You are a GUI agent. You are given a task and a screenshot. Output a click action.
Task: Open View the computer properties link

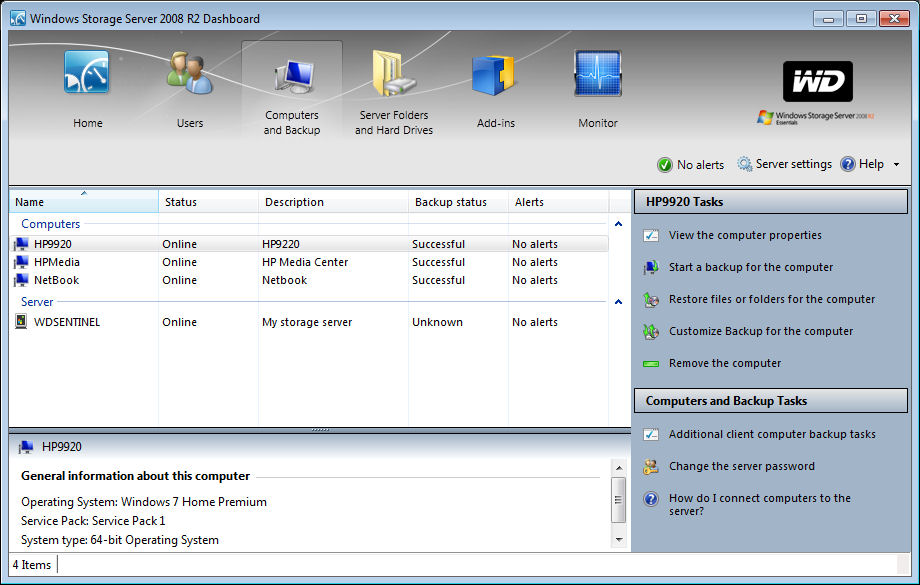tap(745, 235)
